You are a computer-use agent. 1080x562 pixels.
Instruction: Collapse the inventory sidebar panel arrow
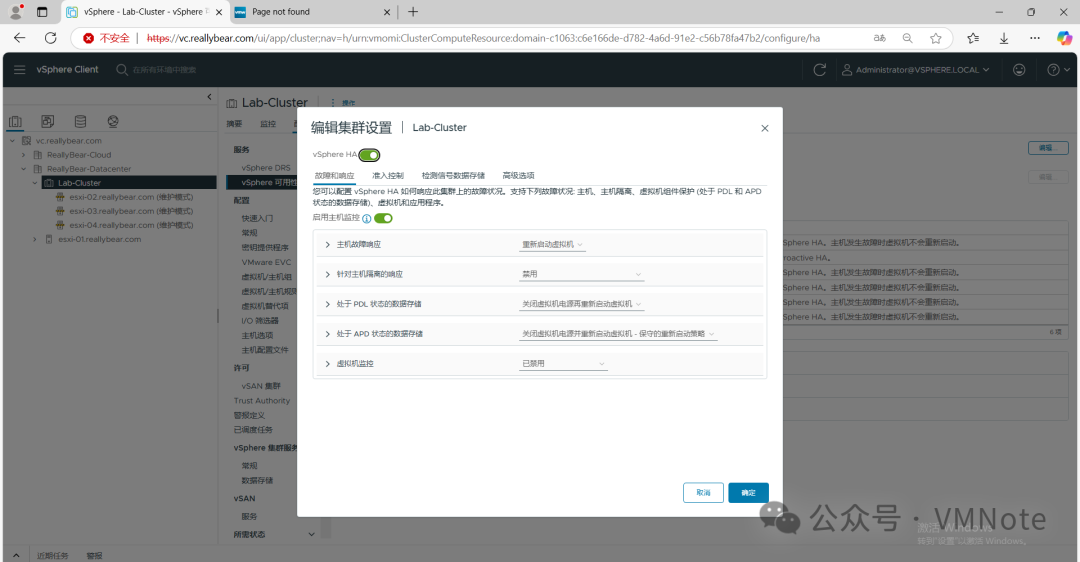[x=209, y=97]
